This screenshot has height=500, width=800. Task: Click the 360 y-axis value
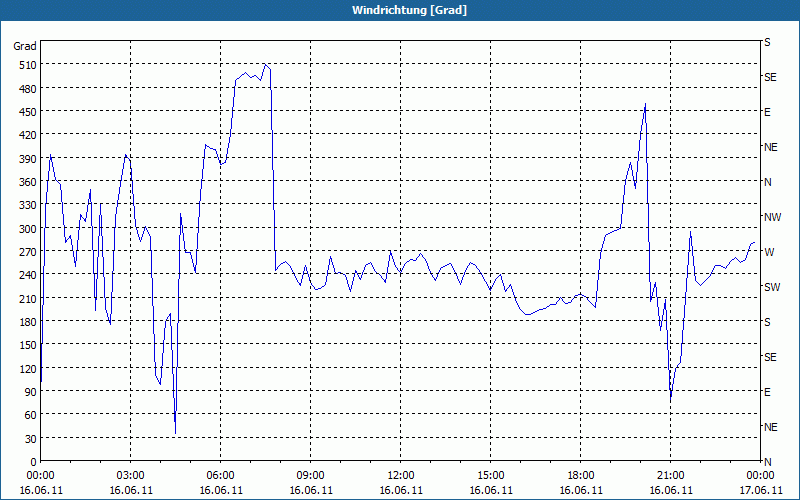28,182
